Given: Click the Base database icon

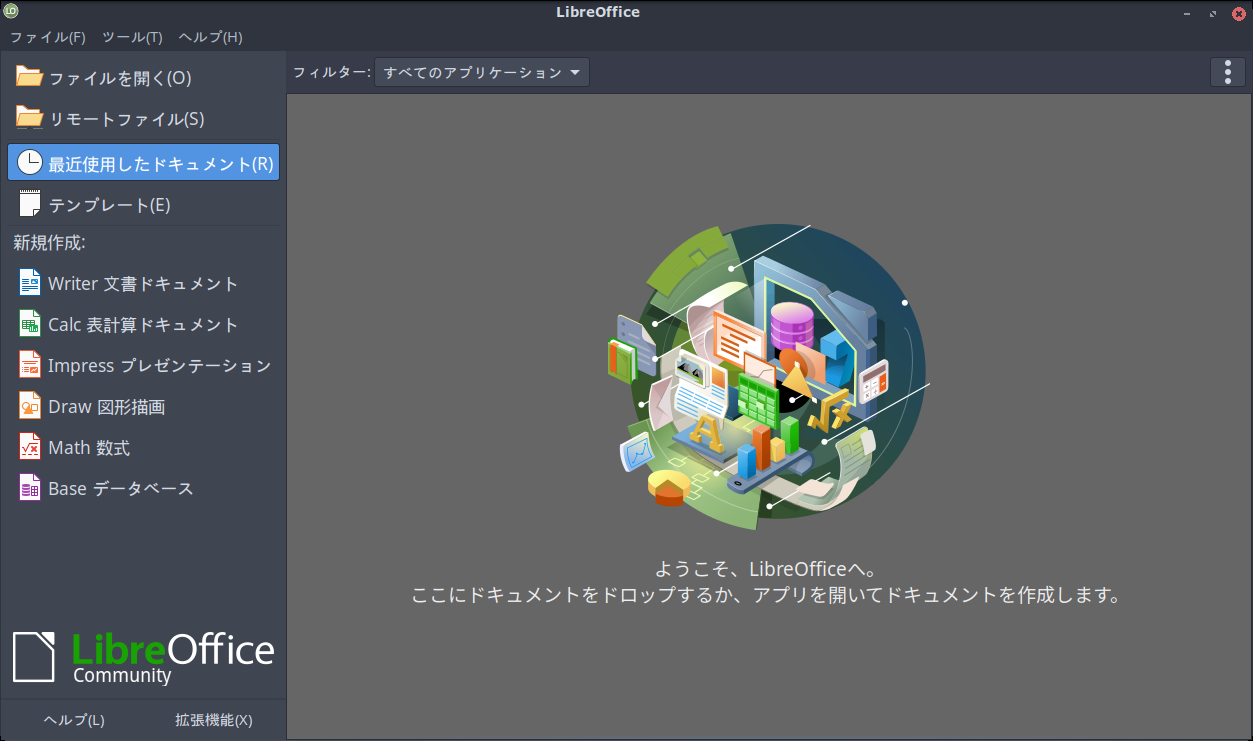Looking at the screenshot, I should [30, 488].
